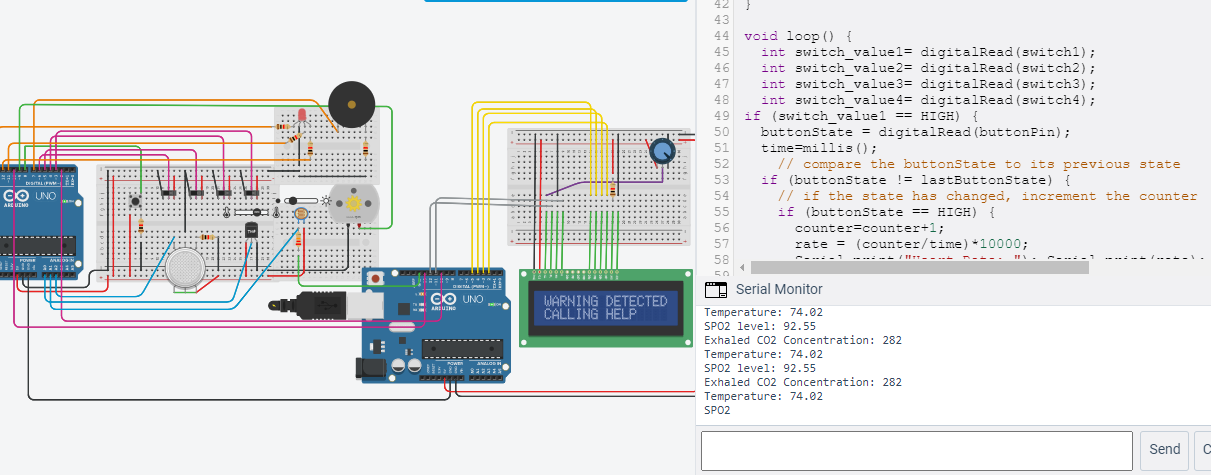Click the 'rate = (counter/time)*10000;' line

point(912,244)
